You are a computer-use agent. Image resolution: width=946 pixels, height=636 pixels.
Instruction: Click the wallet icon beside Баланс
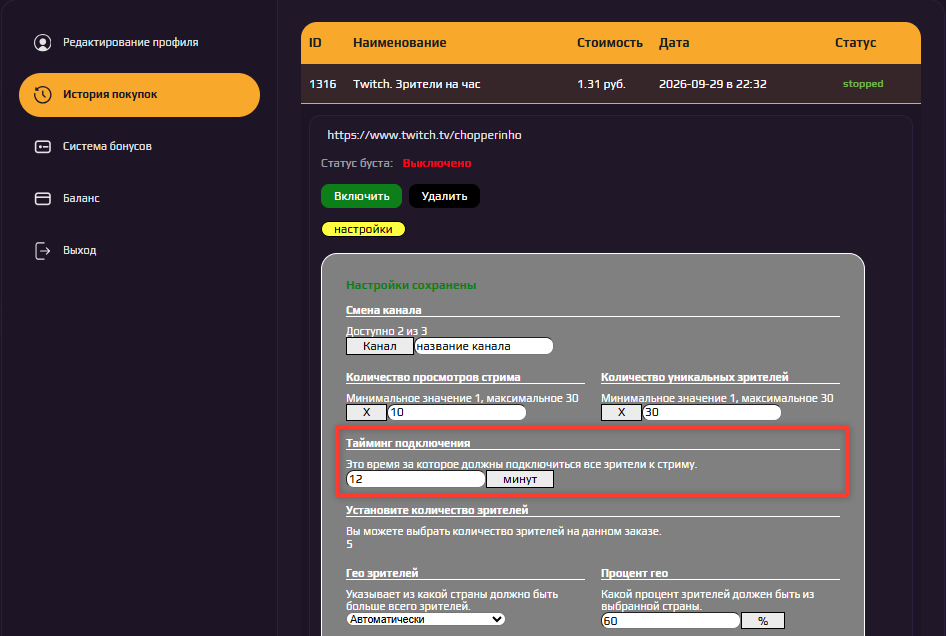42,199
